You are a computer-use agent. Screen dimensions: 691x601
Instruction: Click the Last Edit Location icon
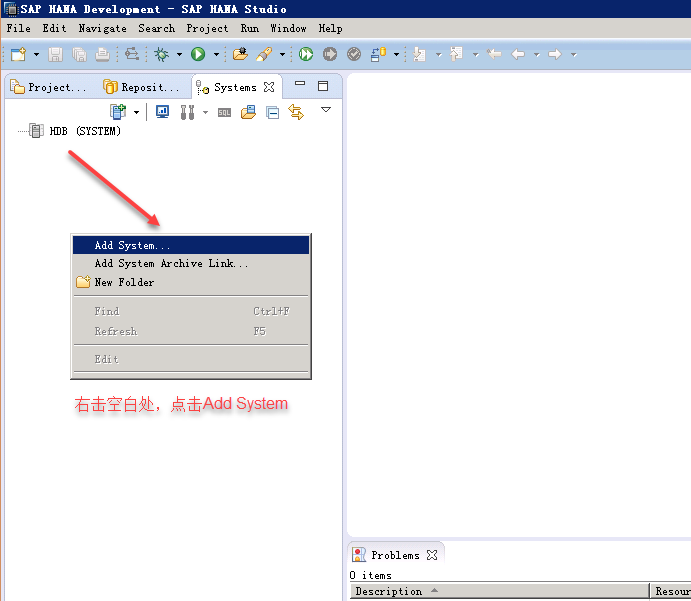(494, 54)
